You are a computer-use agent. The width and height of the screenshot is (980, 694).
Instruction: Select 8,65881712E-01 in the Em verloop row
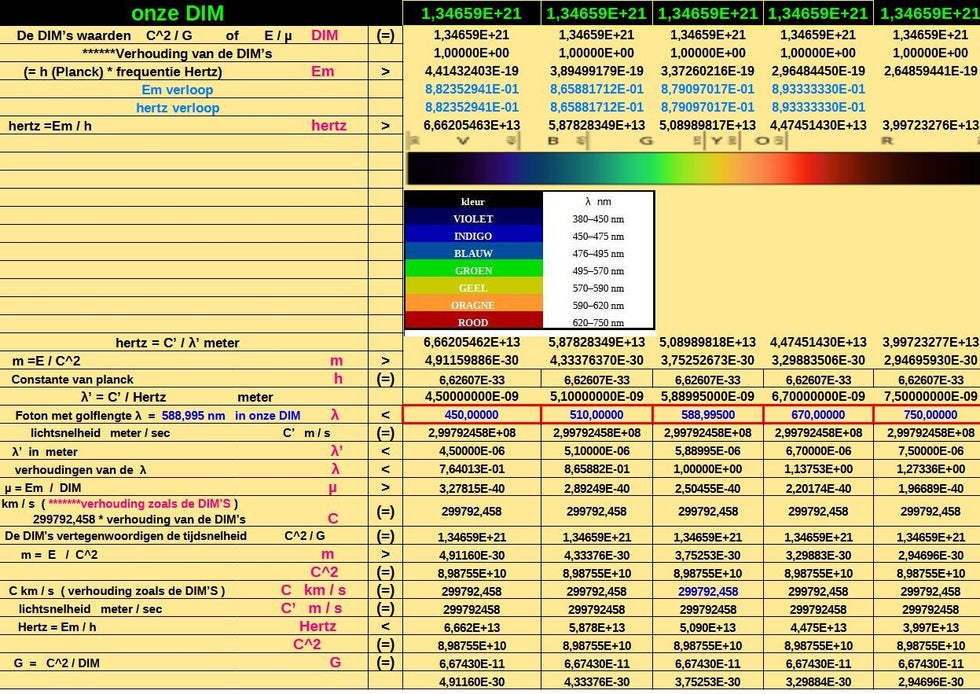596,89
